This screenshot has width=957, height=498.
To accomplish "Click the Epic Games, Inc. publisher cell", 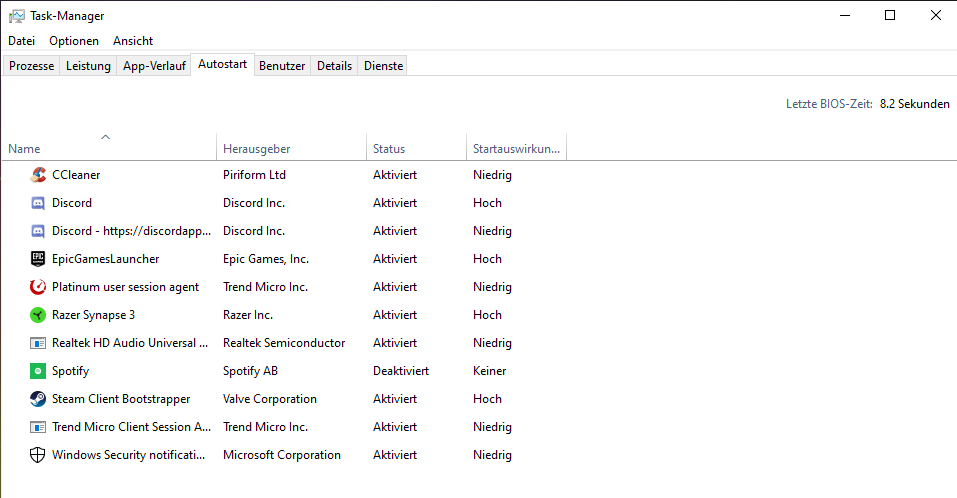I will (266, 259).
